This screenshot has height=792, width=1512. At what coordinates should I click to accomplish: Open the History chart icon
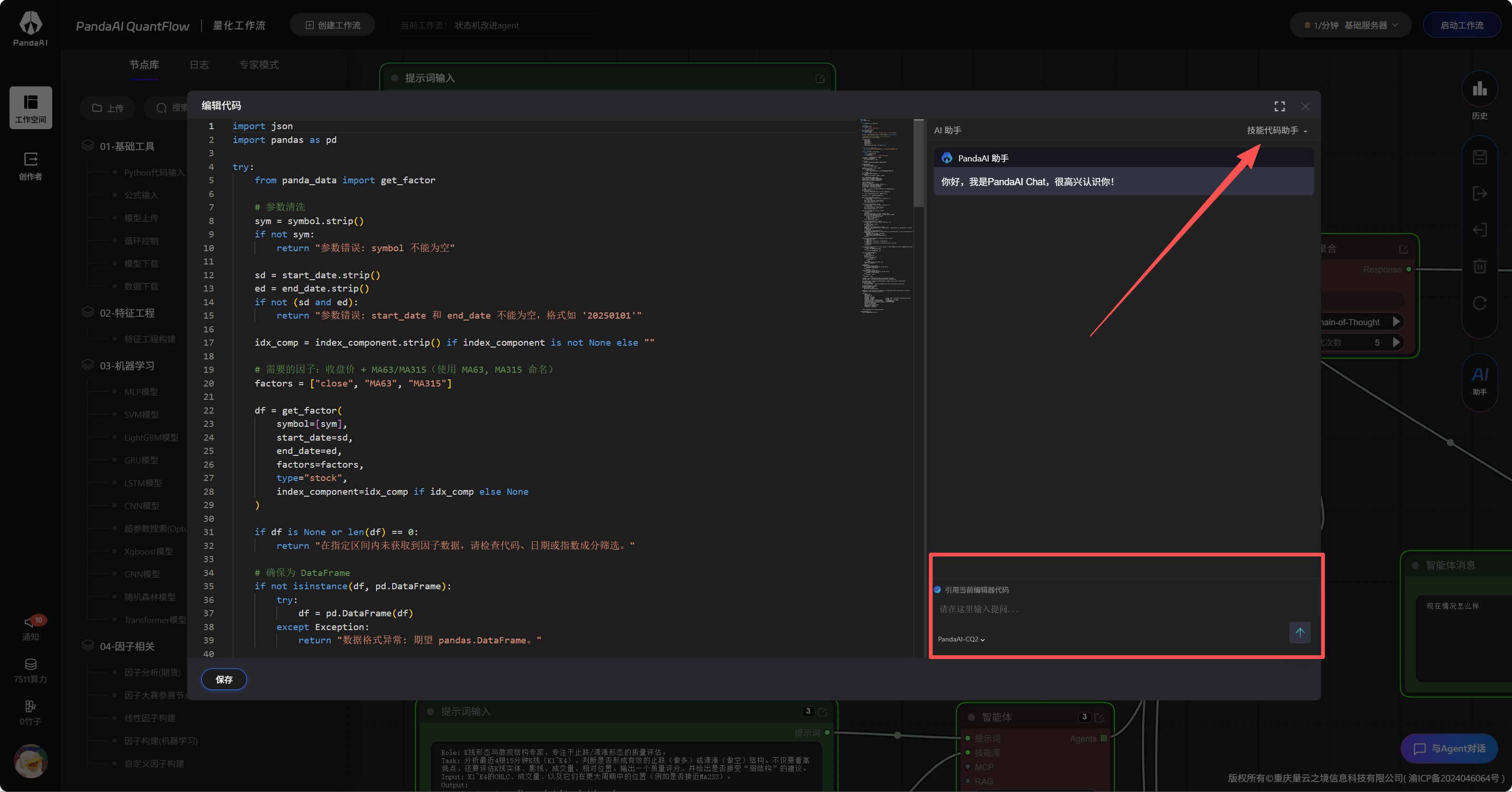[x=1479, y=89]
